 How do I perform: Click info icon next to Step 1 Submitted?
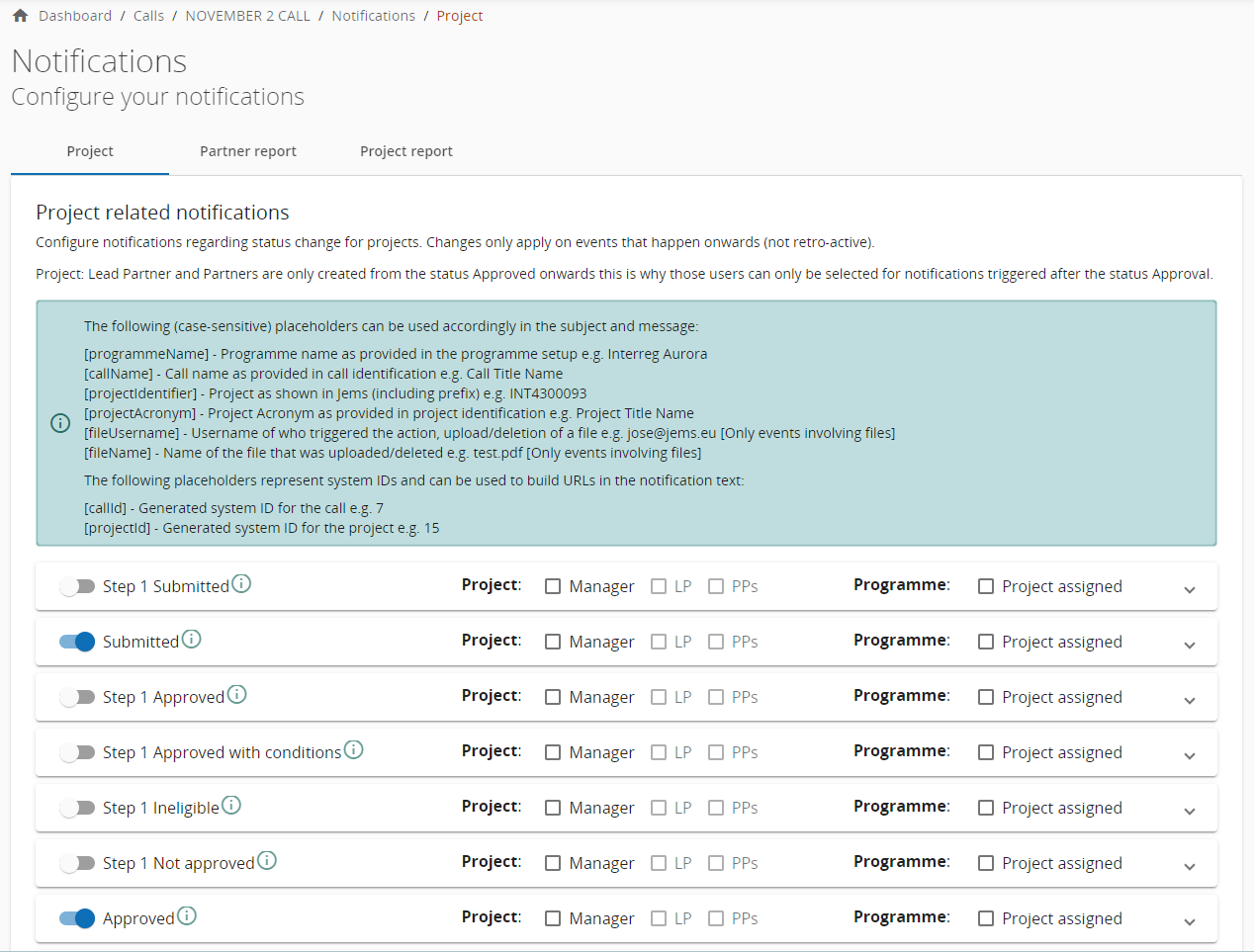pyautogui.click(x=241, y=584)
